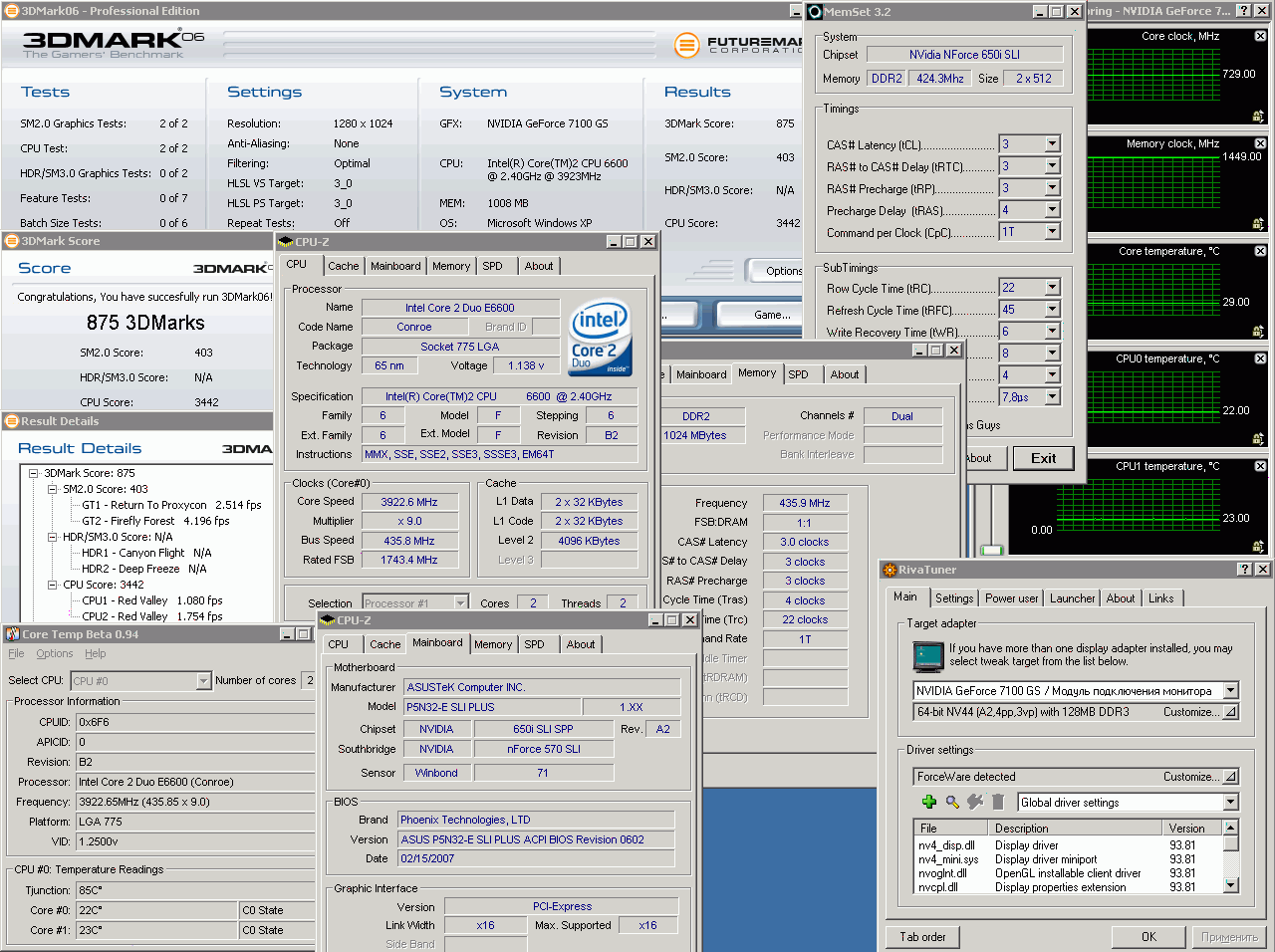
Task: Open the Power user tab in RivaTuner
Action: 1011,598
